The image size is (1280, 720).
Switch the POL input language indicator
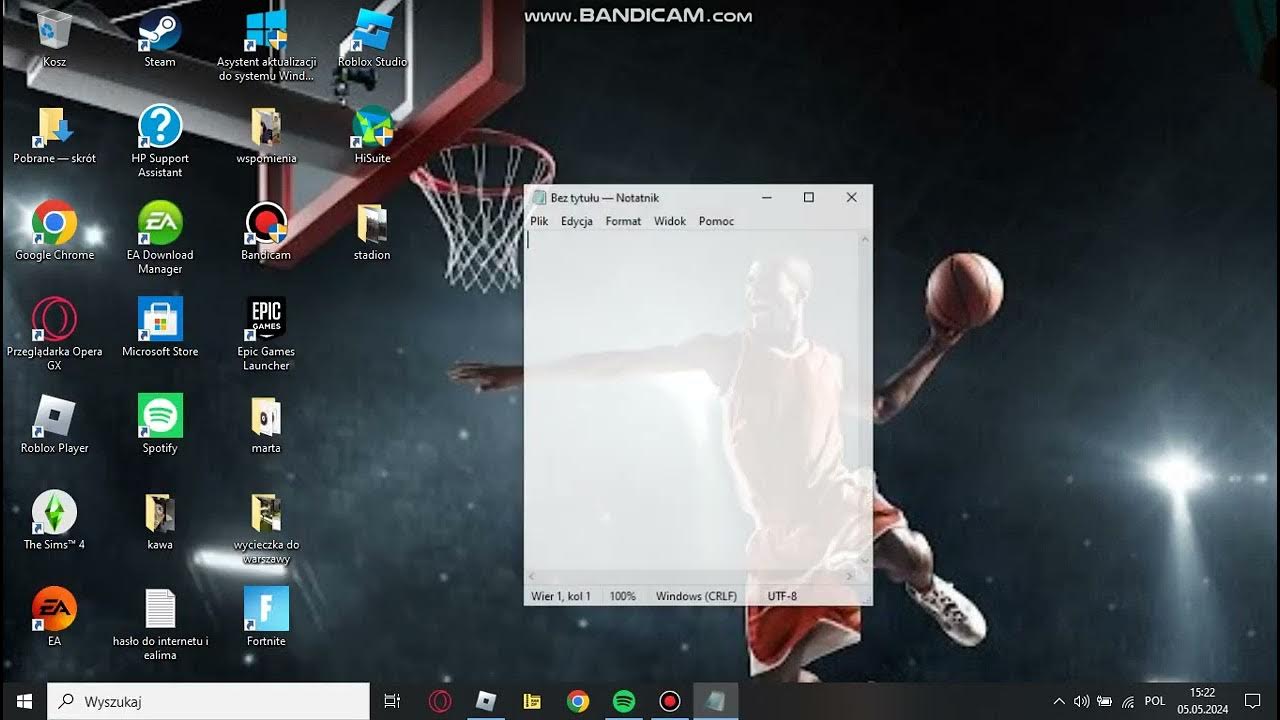point(1155,701)
